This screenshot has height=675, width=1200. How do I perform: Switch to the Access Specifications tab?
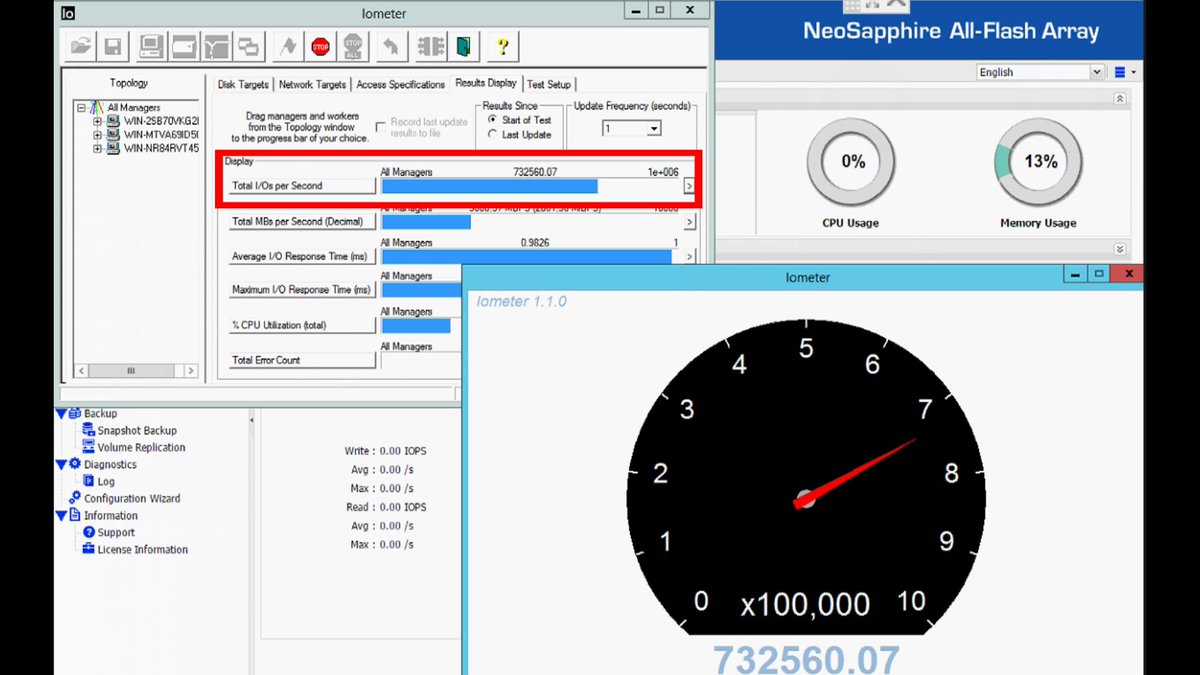tap(400, 84)
